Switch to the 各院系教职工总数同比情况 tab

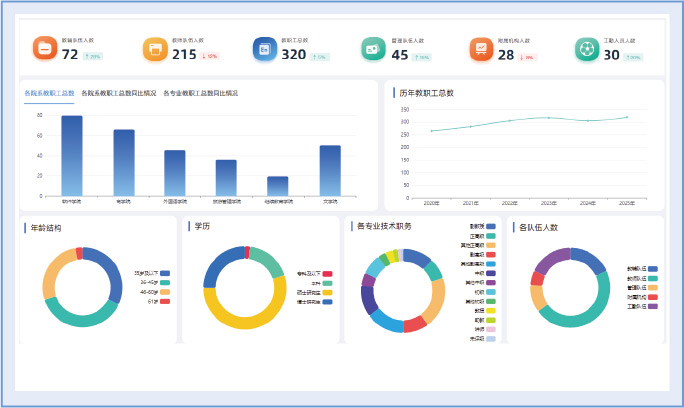[x=119, y=93]
